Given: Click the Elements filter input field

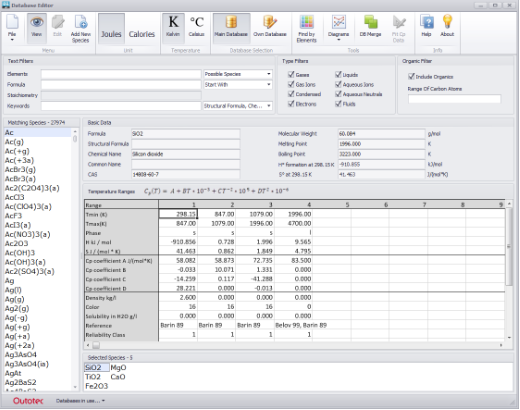Looking at the screenshot, I should click(121, 74).
